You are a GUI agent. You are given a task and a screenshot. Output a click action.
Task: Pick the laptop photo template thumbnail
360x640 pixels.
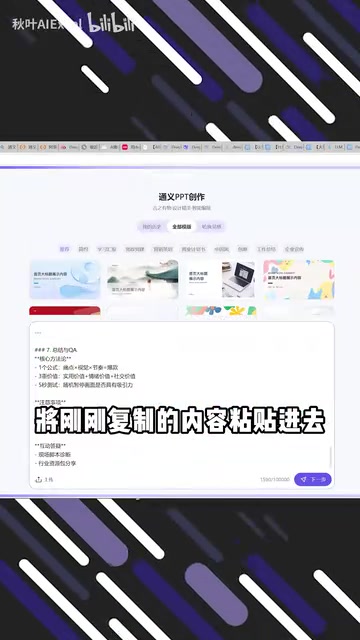click(220, 279)
